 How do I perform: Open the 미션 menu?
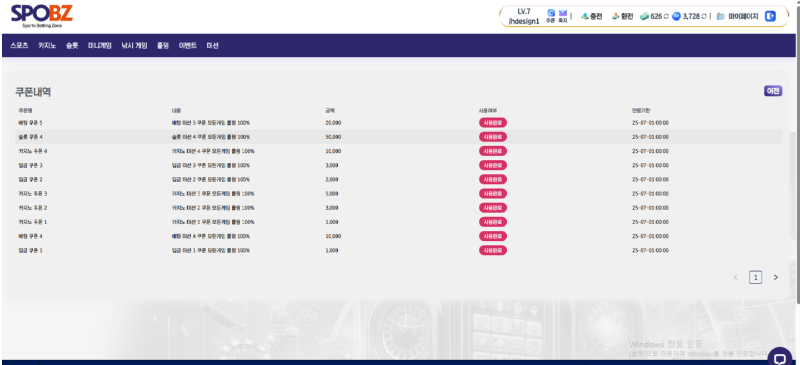[x=212, y=45]
